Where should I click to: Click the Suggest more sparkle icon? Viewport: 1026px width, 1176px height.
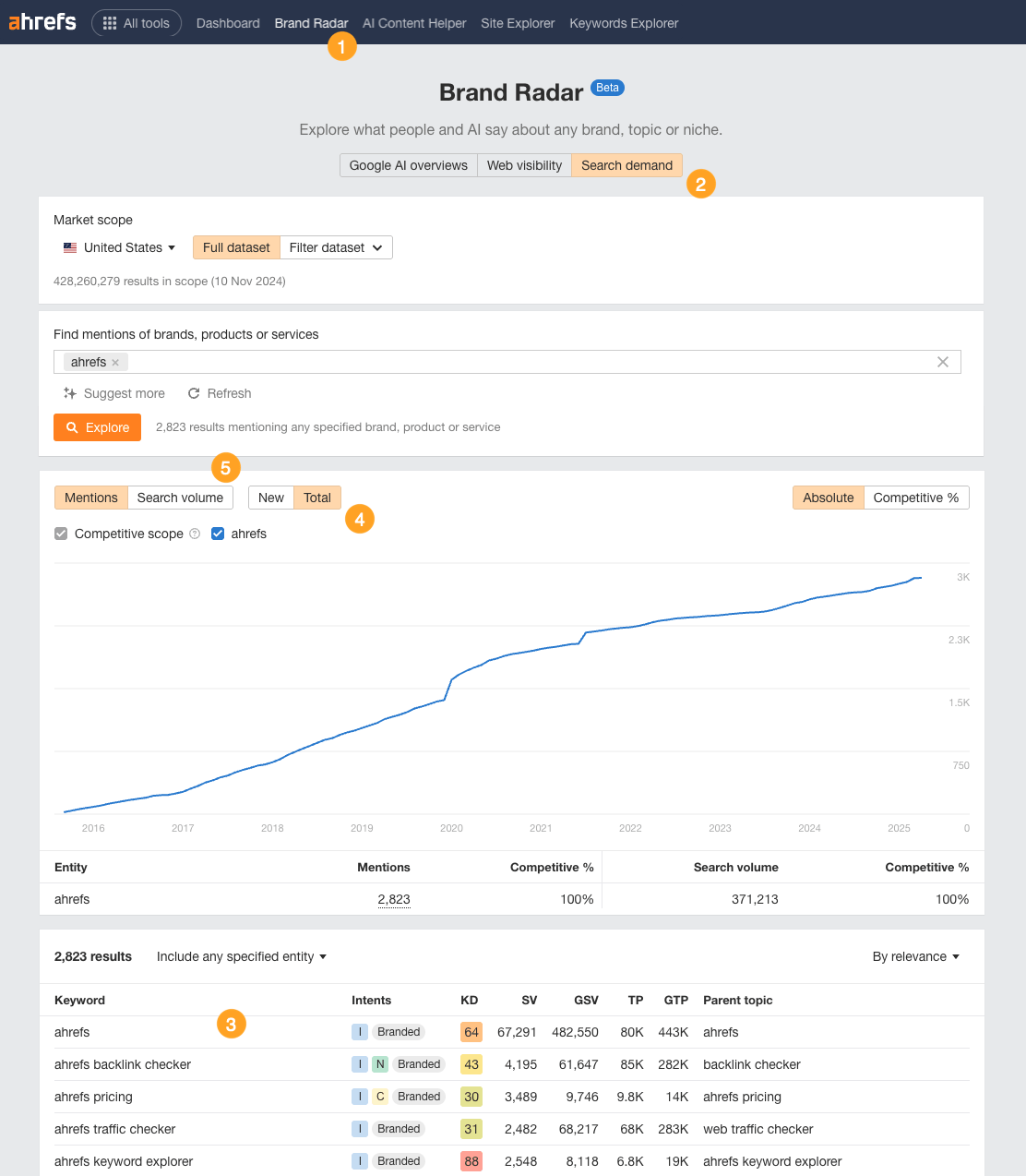coord(69,393)
